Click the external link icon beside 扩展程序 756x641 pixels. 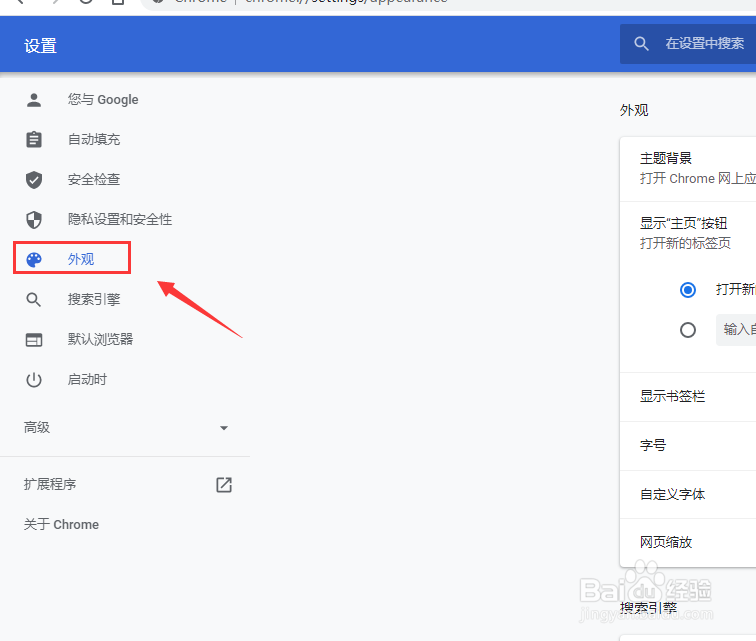[x=224, y=485]
